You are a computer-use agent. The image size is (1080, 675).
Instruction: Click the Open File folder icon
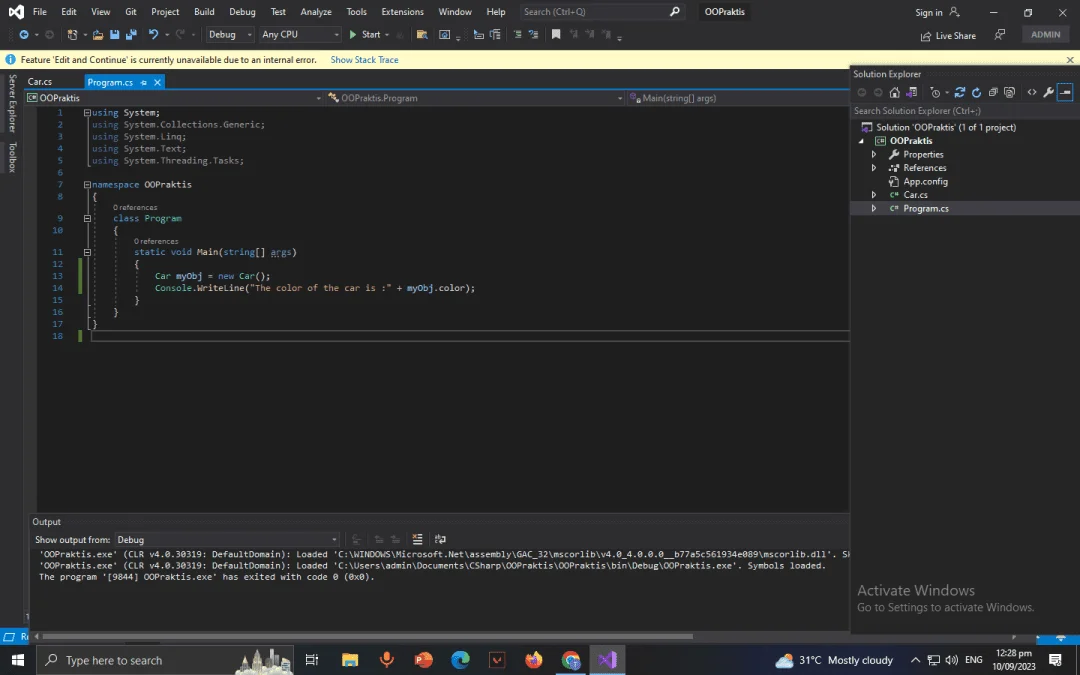[x=98, y=34]
